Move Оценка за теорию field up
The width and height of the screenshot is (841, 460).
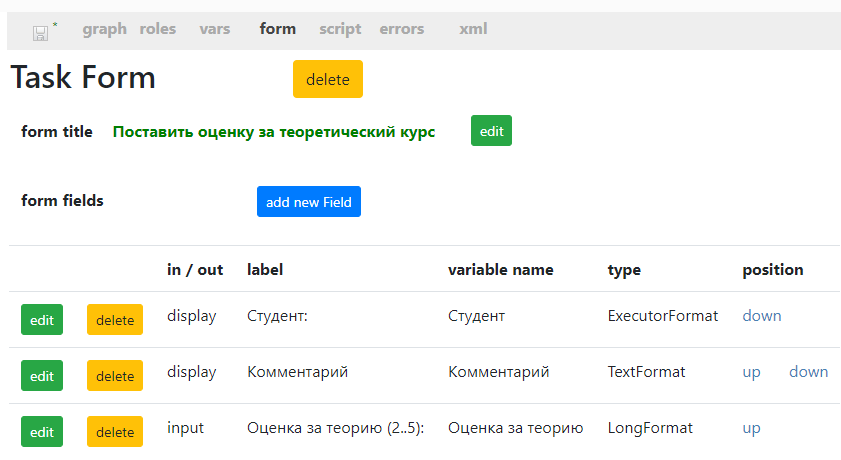[x=751, y=428]
